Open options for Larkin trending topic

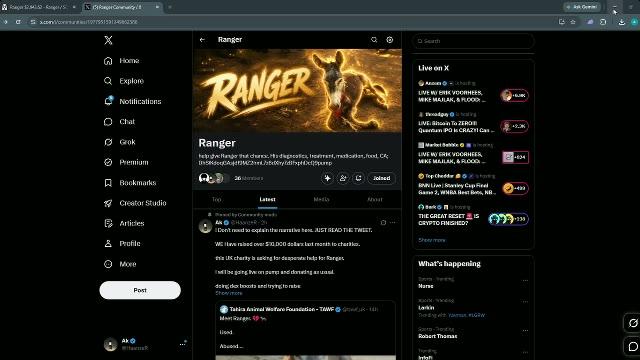pos(525,302)
